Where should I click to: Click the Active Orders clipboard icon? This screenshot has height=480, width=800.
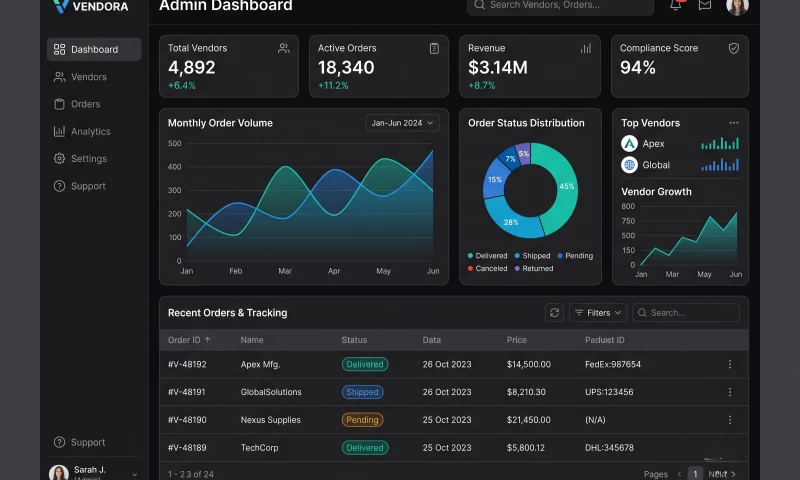pos(434,48)
